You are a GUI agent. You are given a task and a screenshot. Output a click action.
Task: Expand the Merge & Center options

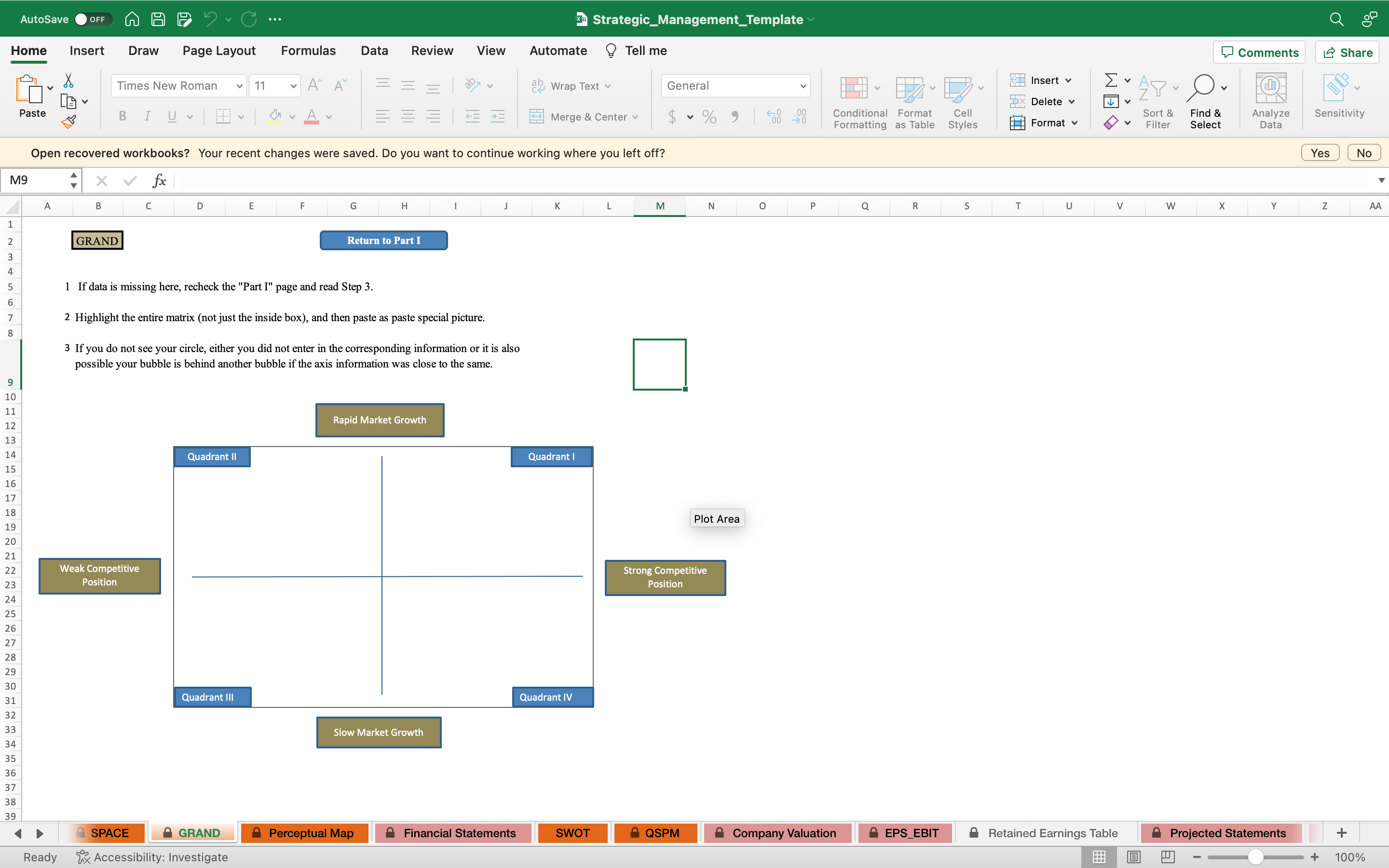point(636,117)
